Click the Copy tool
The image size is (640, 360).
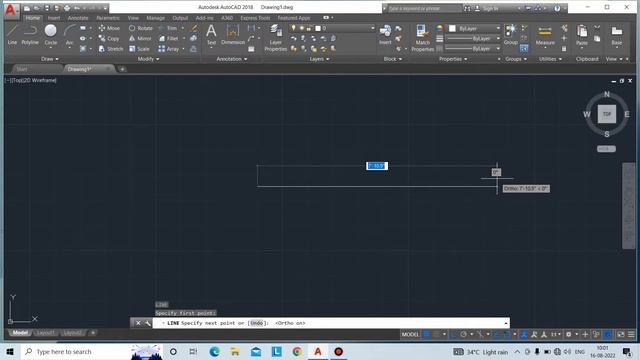tap(109, 38)
